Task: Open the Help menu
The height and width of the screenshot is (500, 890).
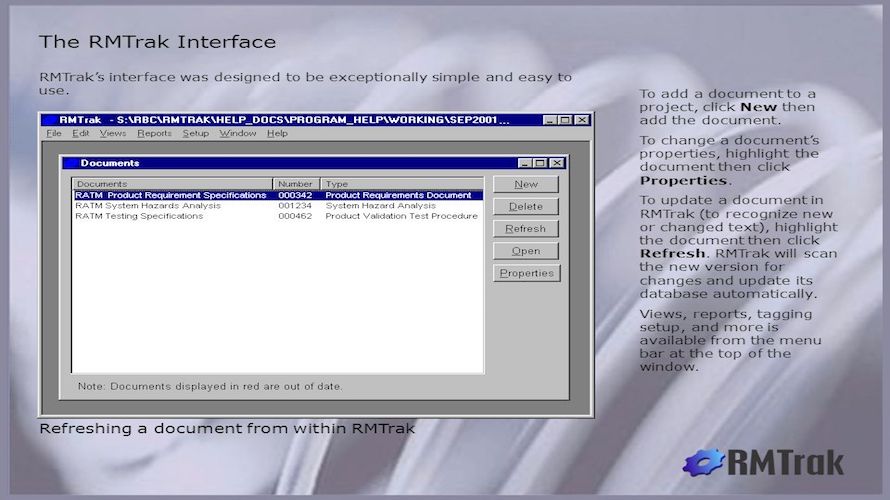Action: click(277, 133)
